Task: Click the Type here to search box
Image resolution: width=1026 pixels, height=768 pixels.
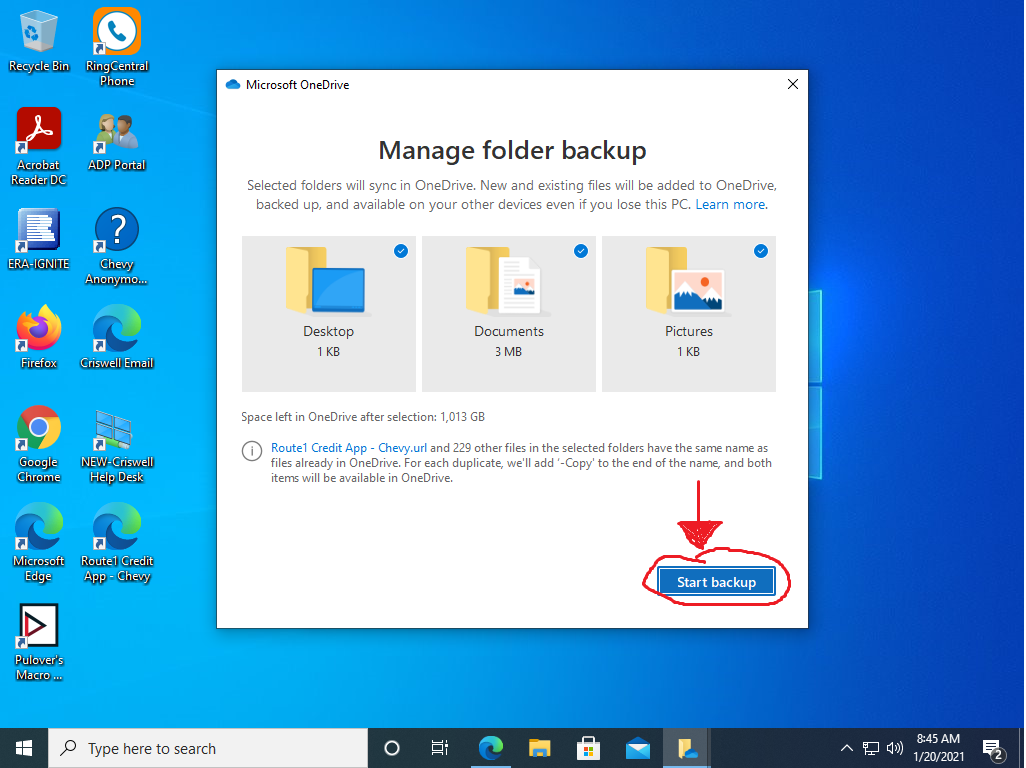Action: click(x=208, y=748)
